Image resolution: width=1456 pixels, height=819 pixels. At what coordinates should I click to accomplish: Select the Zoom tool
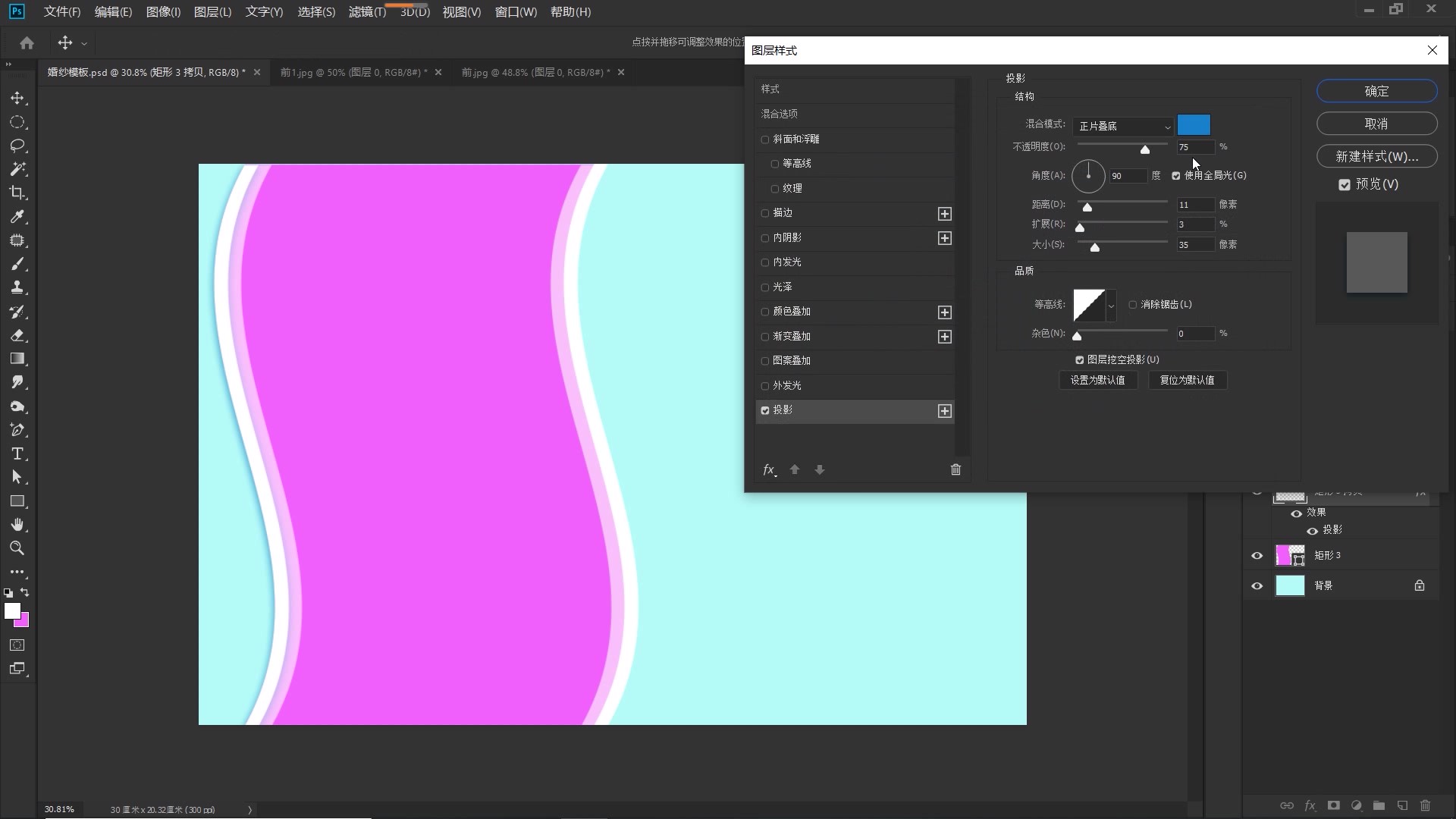coord(17,548)
